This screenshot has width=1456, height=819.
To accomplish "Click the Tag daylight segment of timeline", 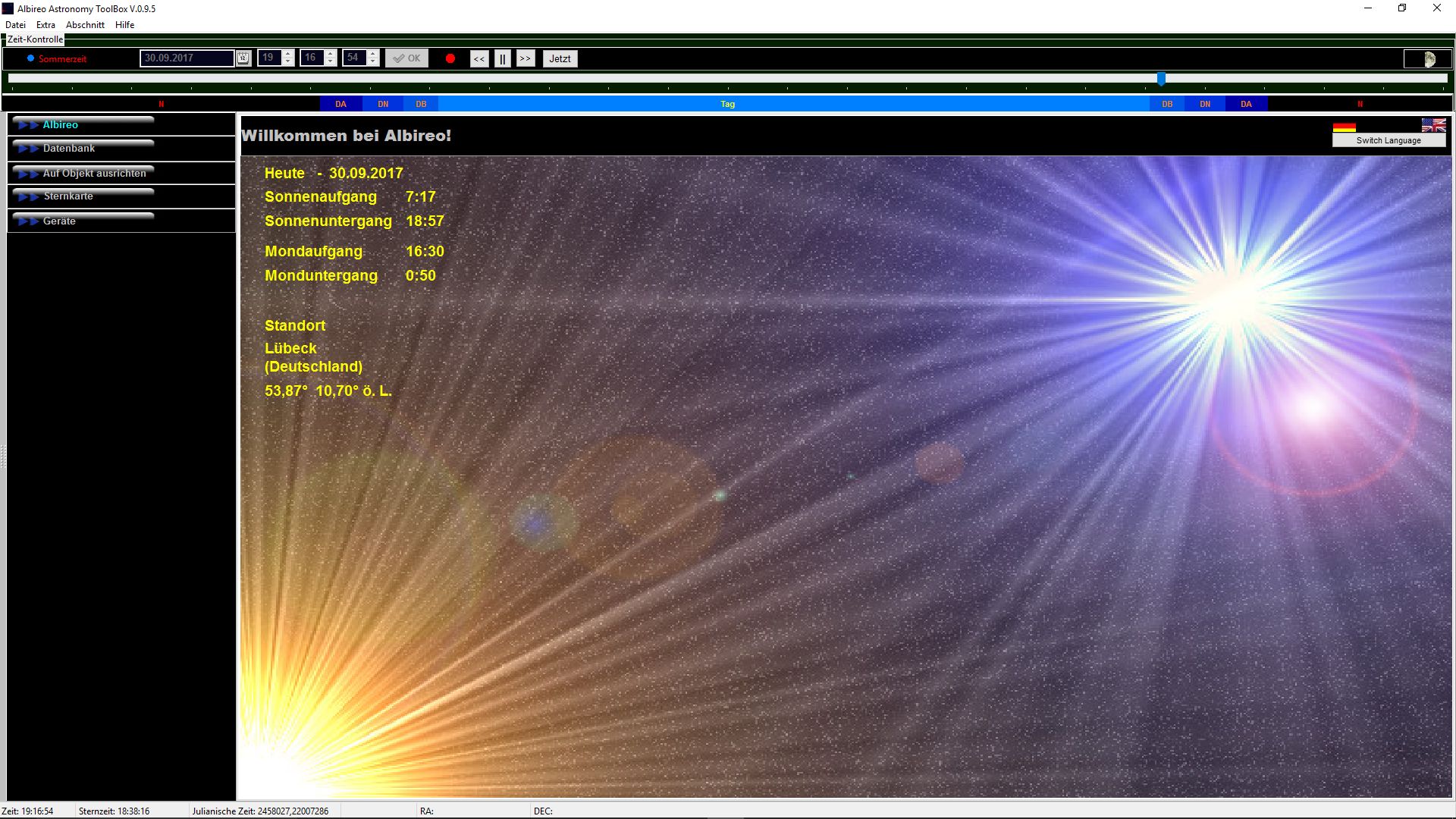I will pos(794,104).
